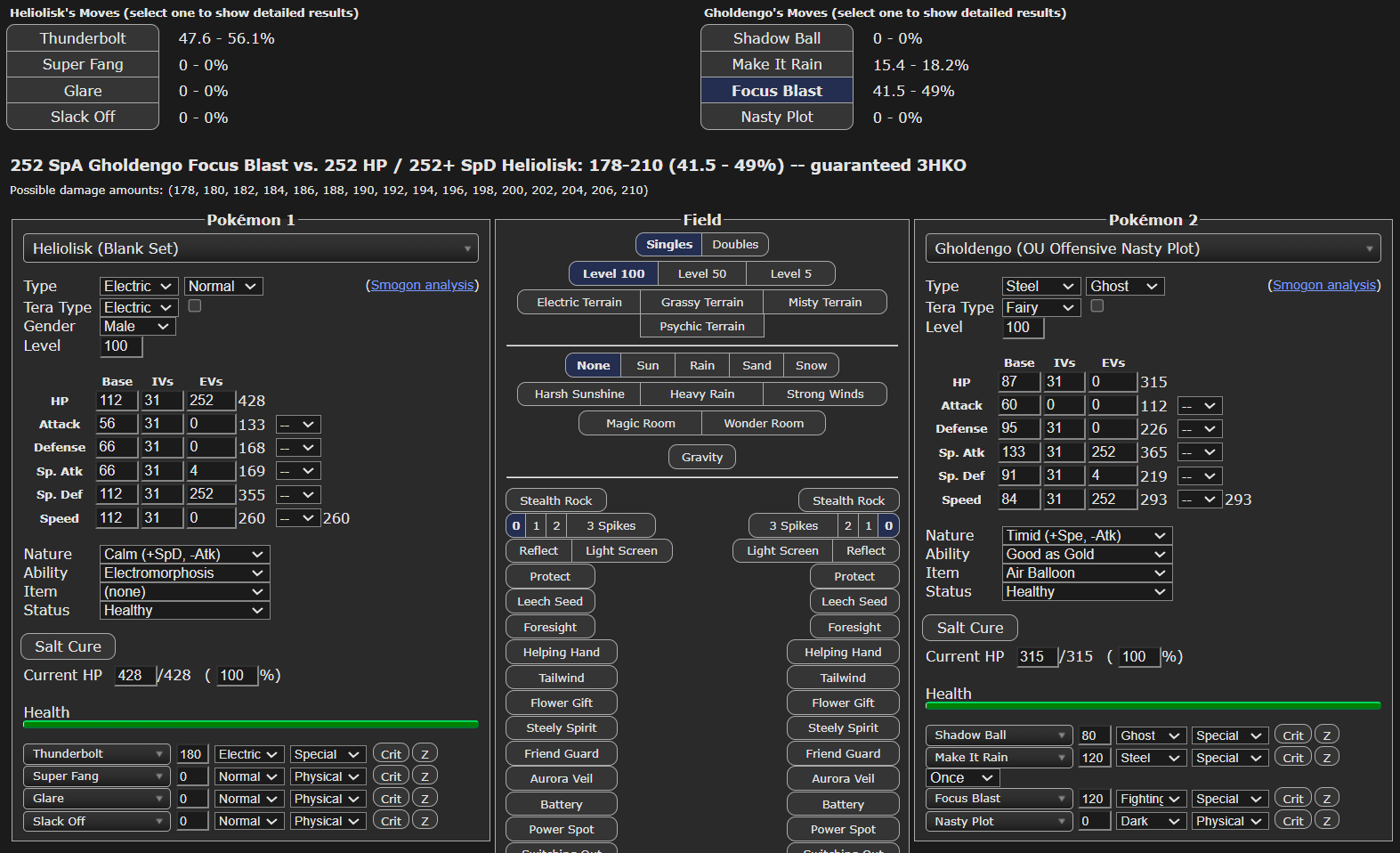The image size is (1400, 853).
Task: Open Make It Rain hit count dropdown Once
Action: point(963,777)
